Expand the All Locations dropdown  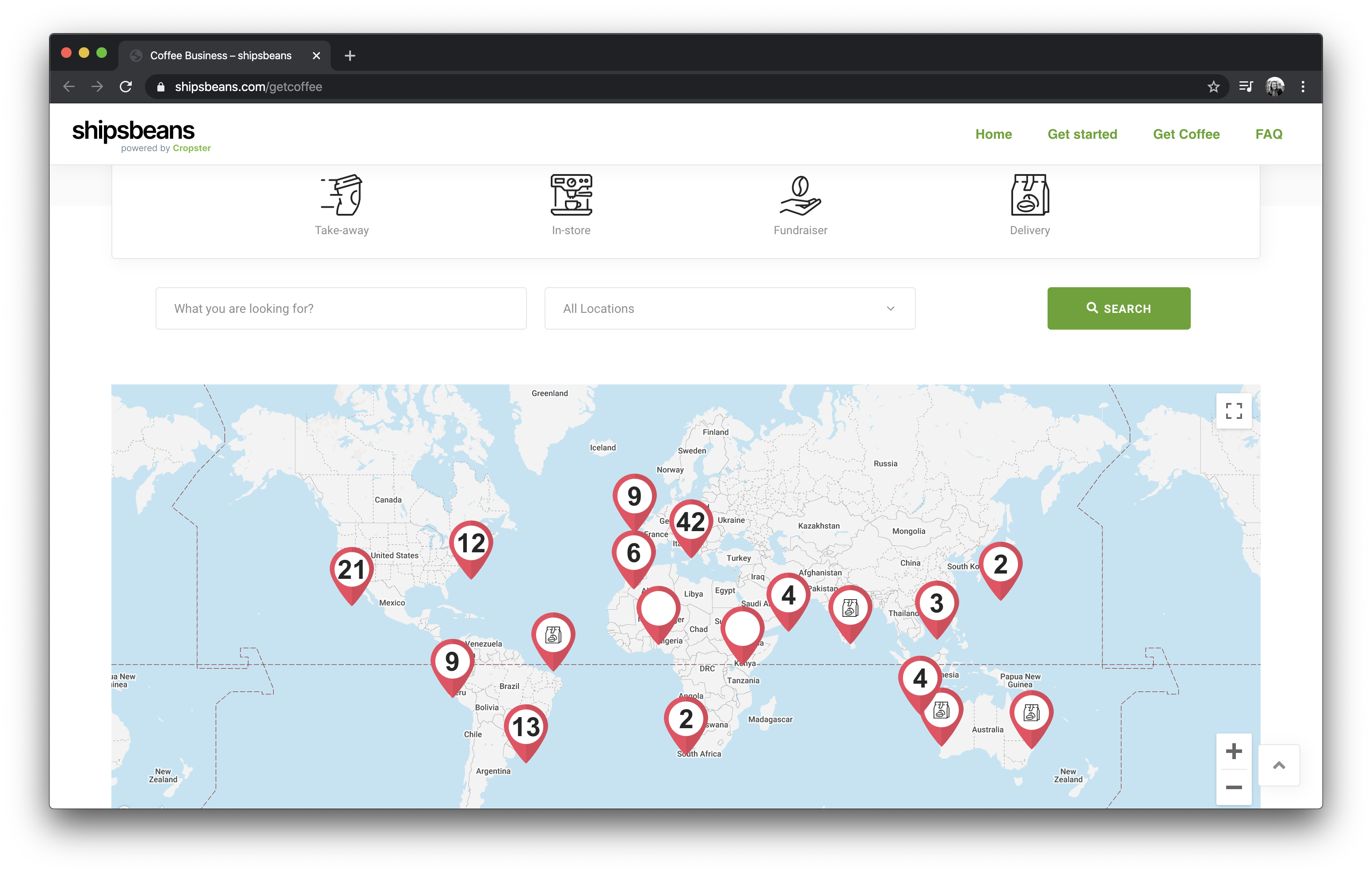730,308
